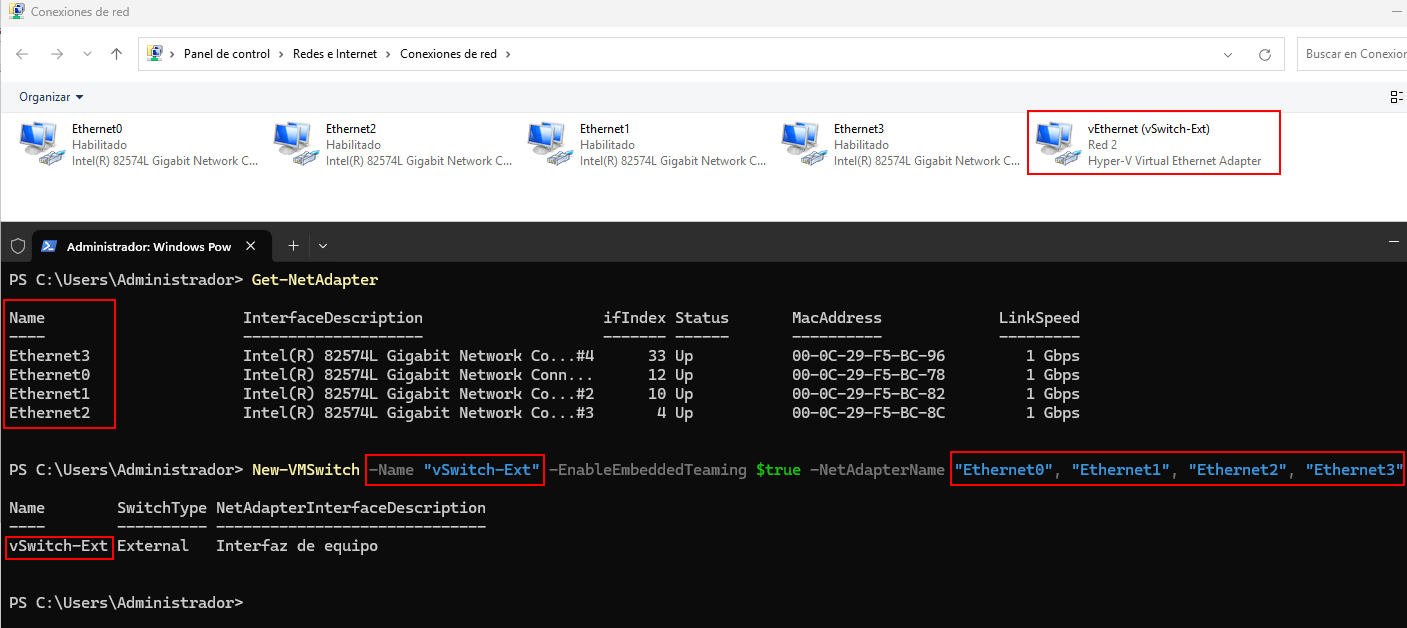The image size is (1407, 628).
Task: Open recent locations dropdown arrow
Action: tap(88, 54)
